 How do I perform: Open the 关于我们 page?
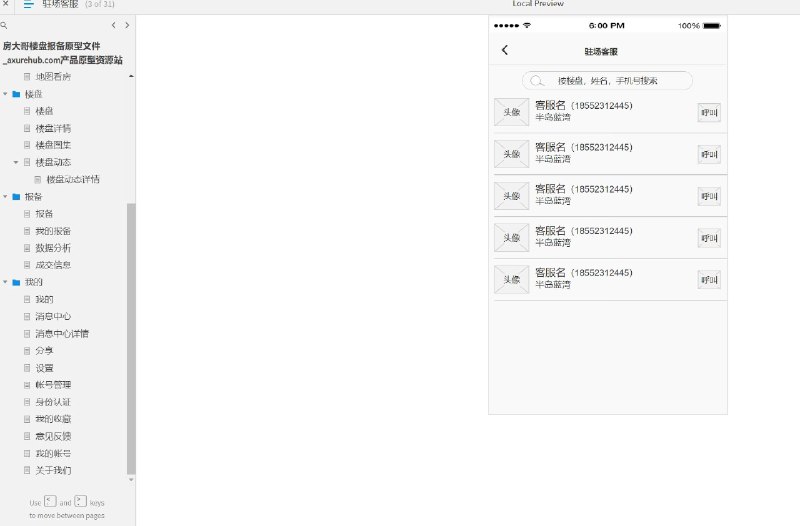pyautogui.click(x=53, y=470)
